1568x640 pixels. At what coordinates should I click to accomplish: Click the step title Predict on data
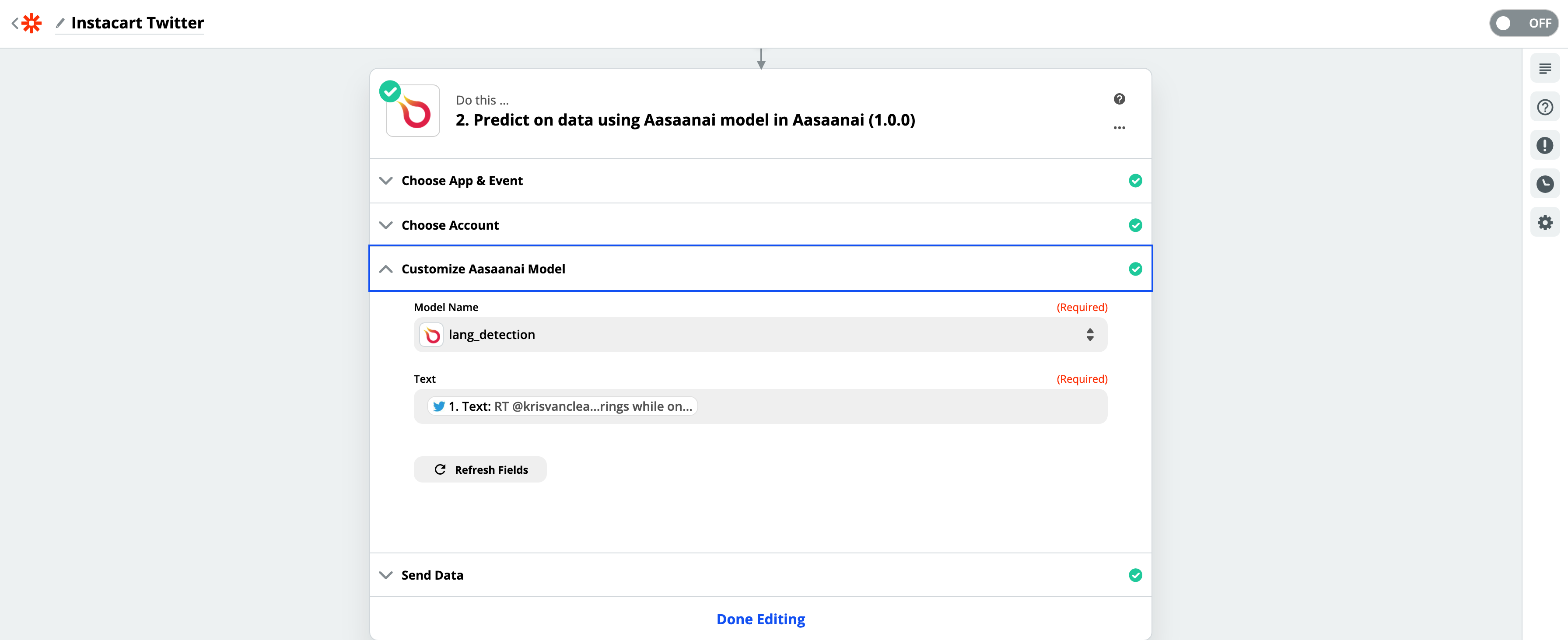point(686,120)
